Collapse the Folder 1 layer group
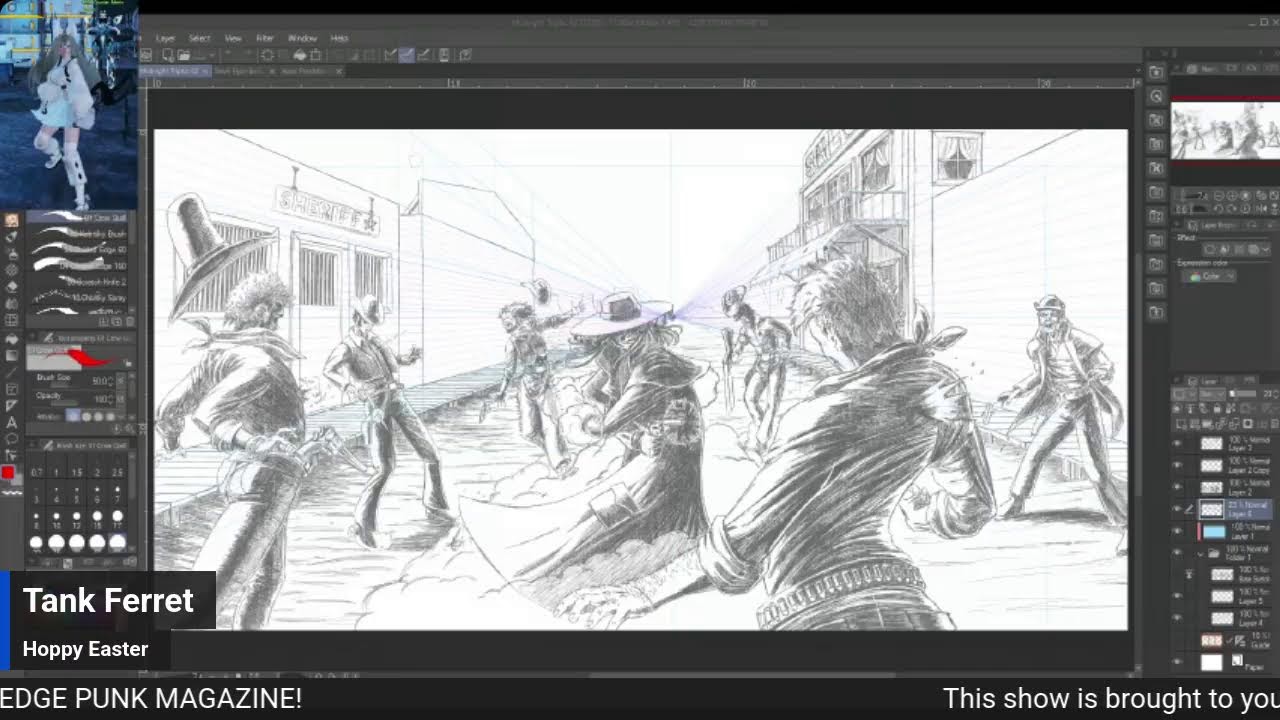 1201,553
